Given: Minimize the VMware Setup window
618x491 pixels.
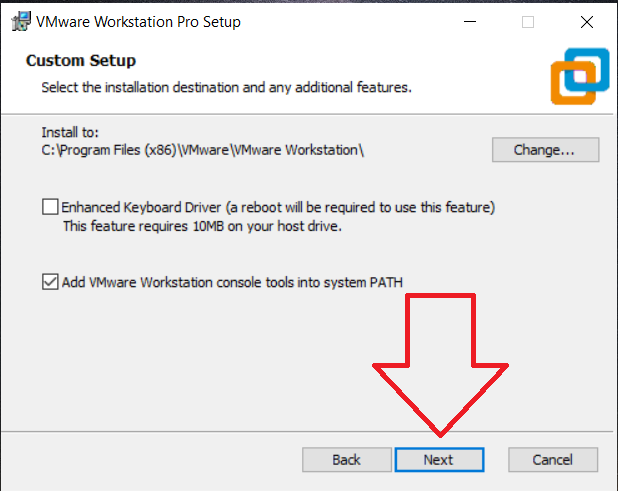Looking at the screenshot, I should [x=471, y=21].
